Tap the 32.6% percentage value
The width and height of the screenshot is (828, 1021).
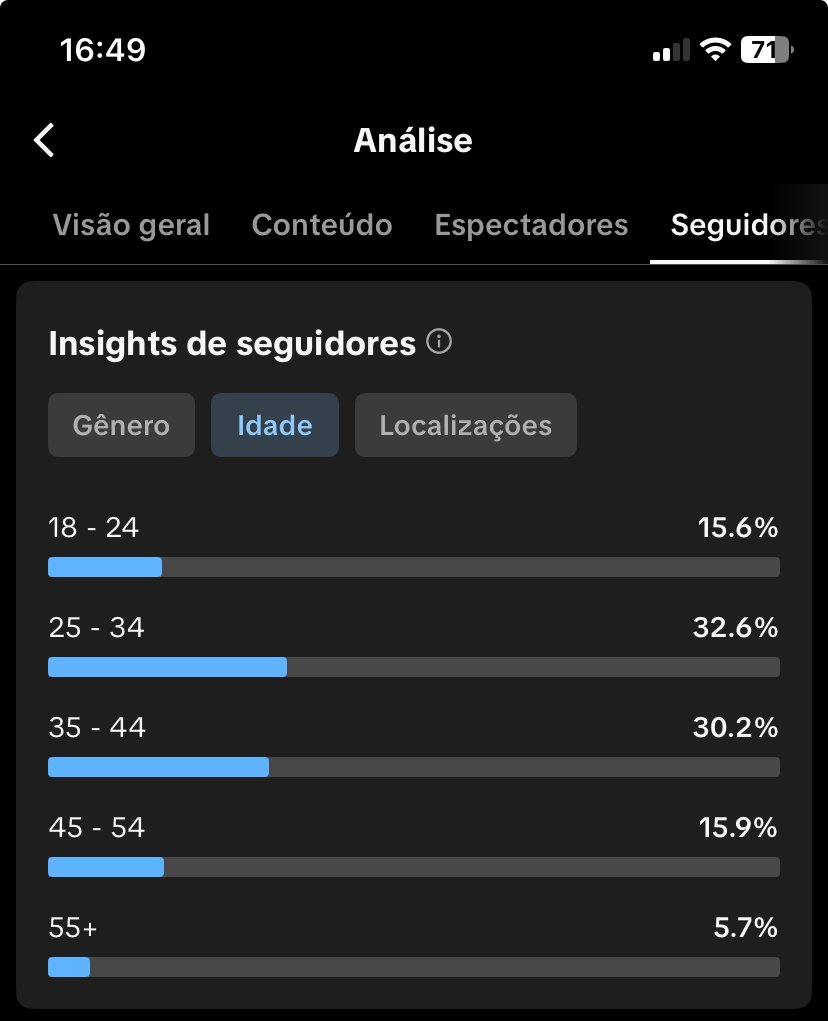pyautogui.click(x=735, y=628)
